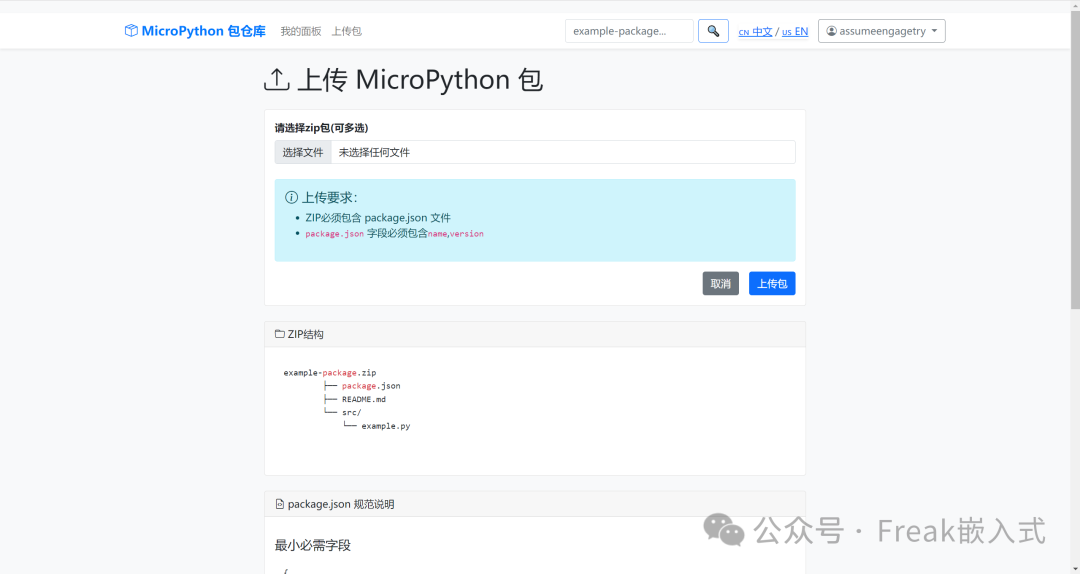Click the magnifier search button
The height and width of the screenshot is (574, 1080).
pos(714,31)
